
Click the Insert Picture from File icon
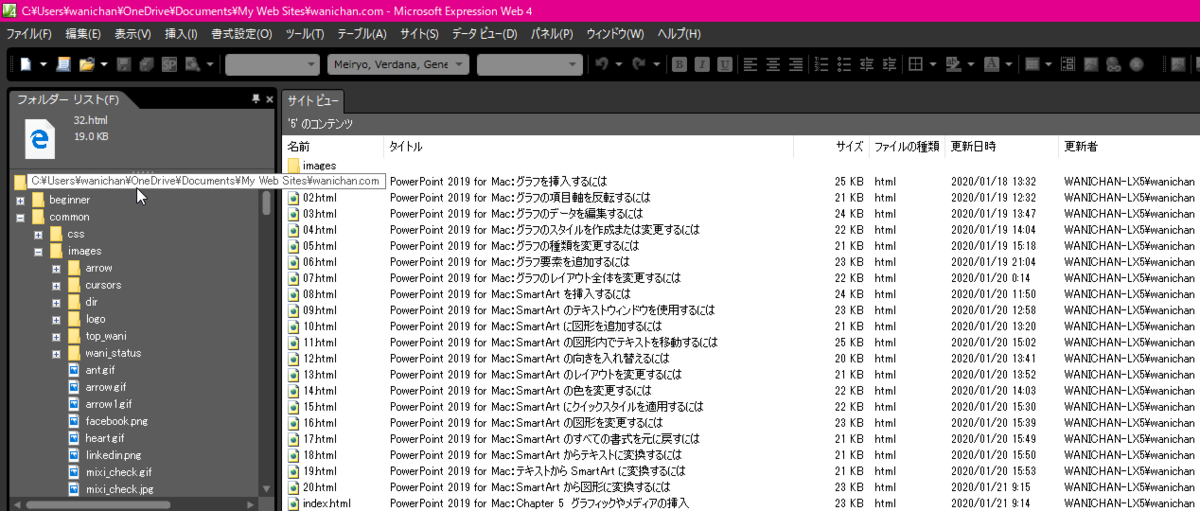tap(1091, 64)
